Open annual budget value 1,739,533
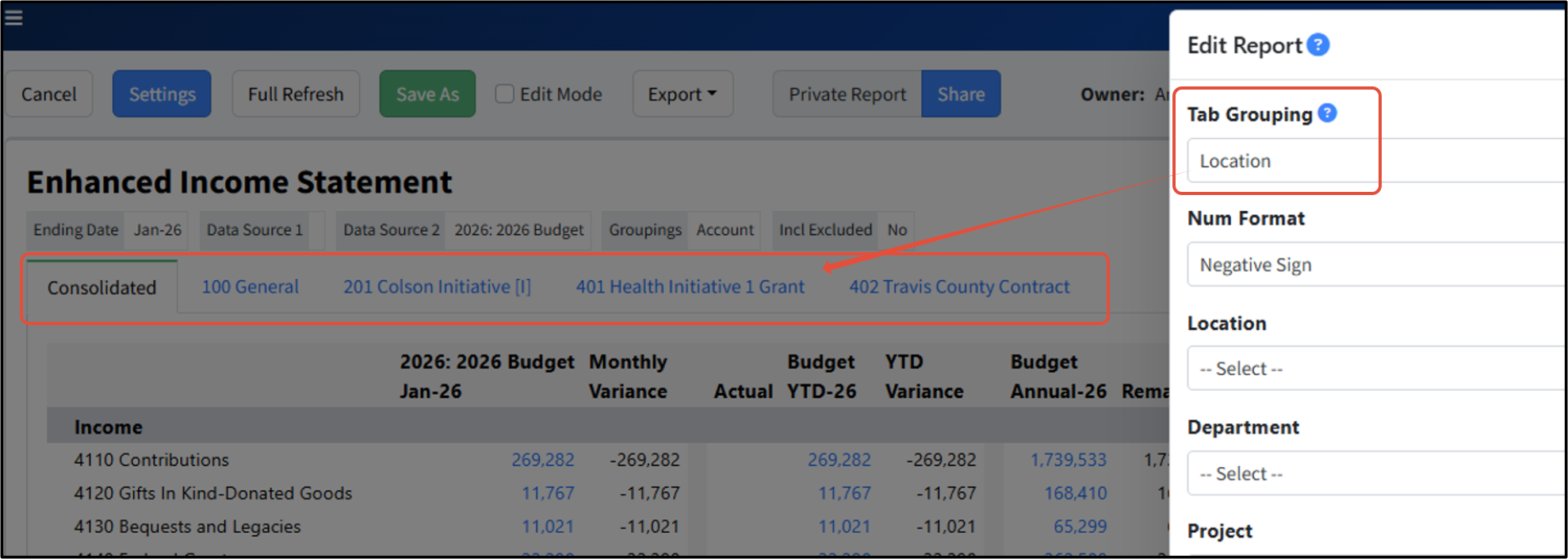The image size is (1568, 559). coord(1069,460)
